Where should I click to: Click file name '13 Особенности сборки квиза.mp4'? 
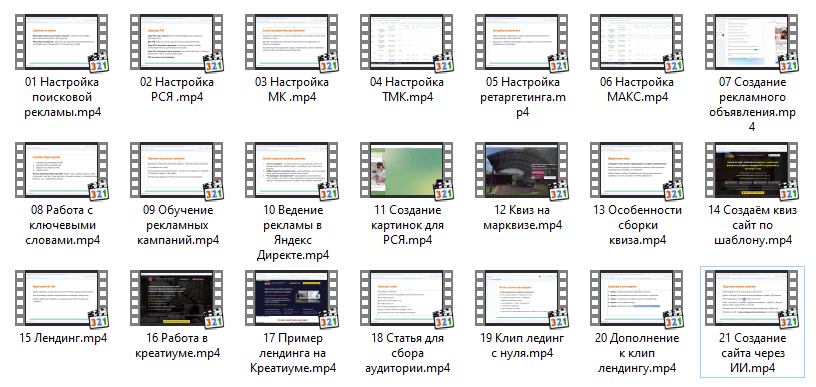[638, 225]
